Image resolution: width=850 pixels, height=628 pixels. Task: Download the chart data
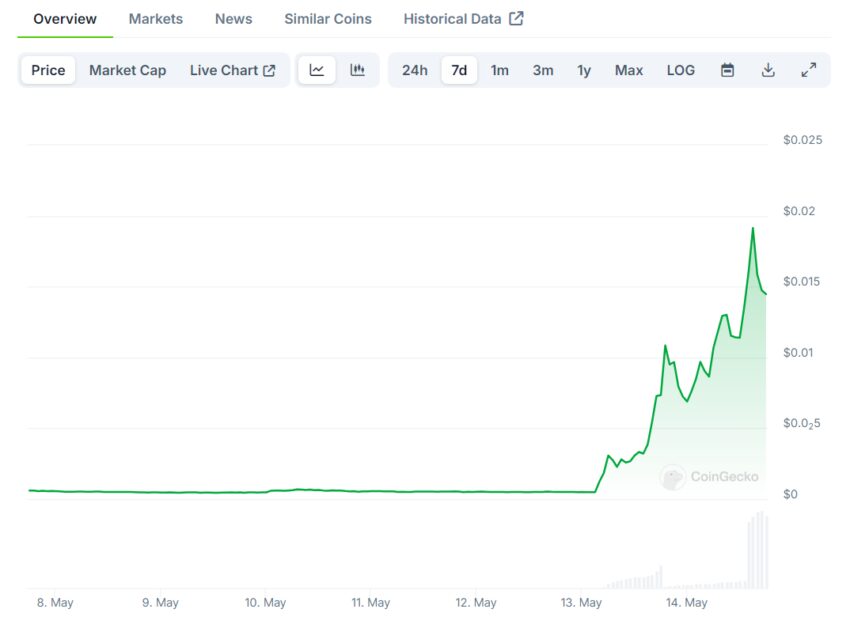(x=768, y=70)
